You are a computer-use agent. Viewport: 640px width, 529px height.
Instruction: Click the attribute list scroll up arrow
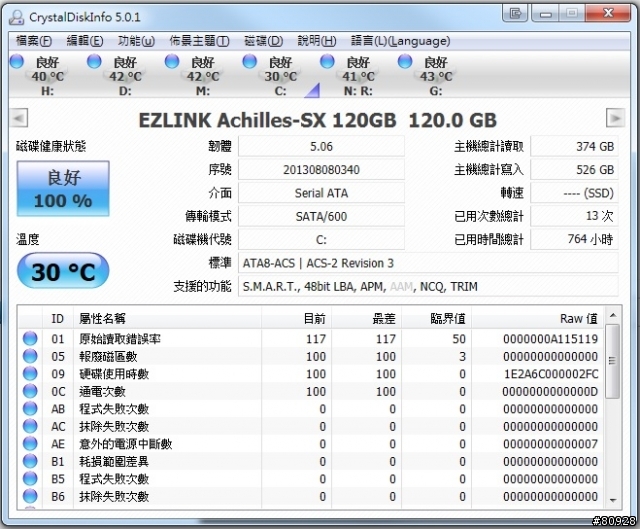click(613, 315)
